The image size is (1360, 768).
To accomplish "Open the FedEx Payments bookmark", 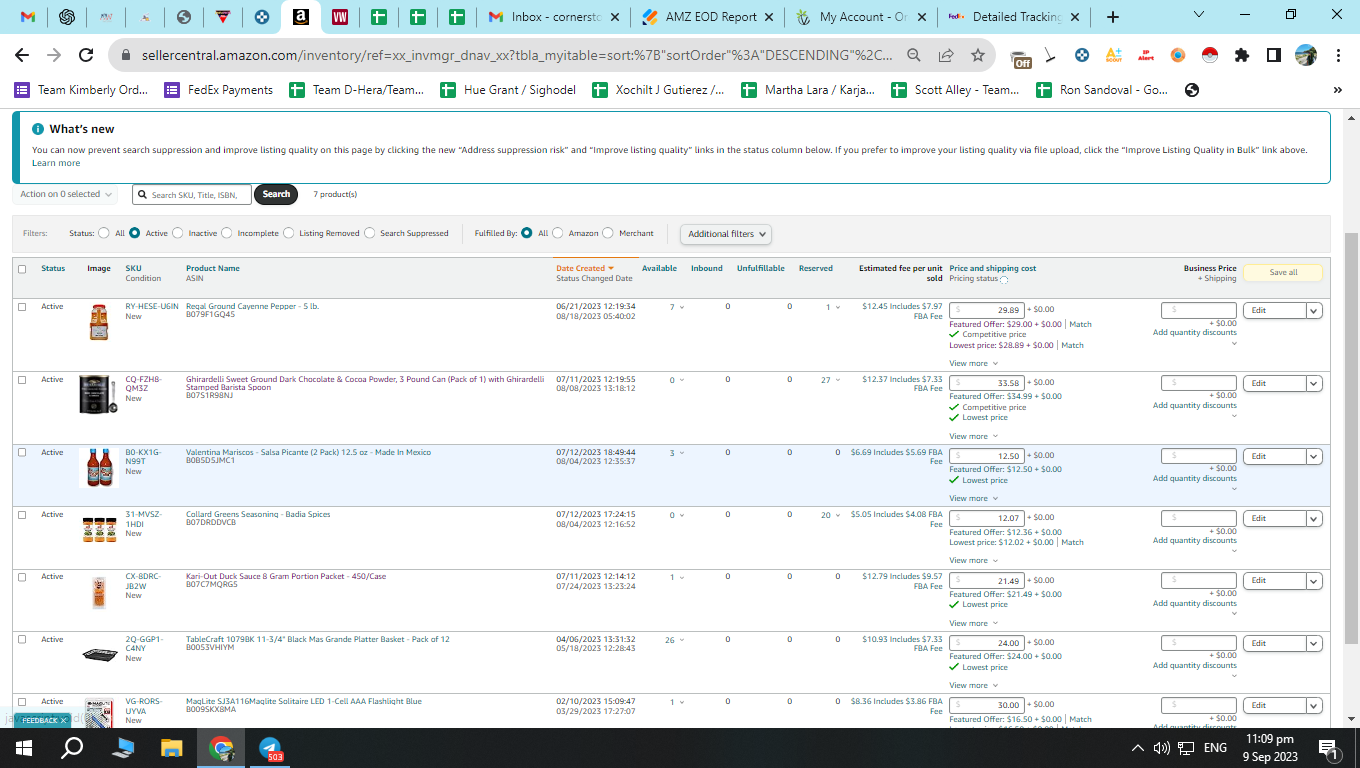I will coord(219,90).
